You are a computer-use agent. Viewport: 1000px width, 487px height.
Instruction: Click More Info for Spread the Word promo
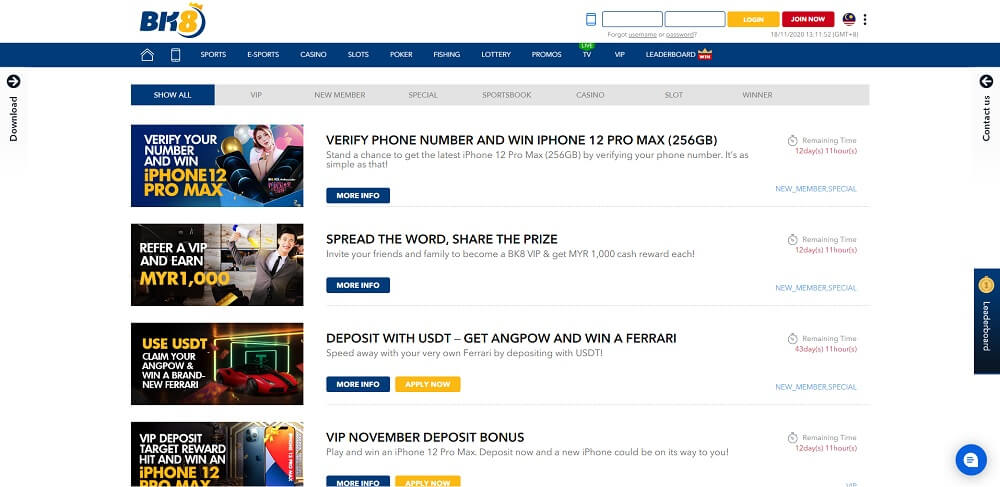[358, 285]
